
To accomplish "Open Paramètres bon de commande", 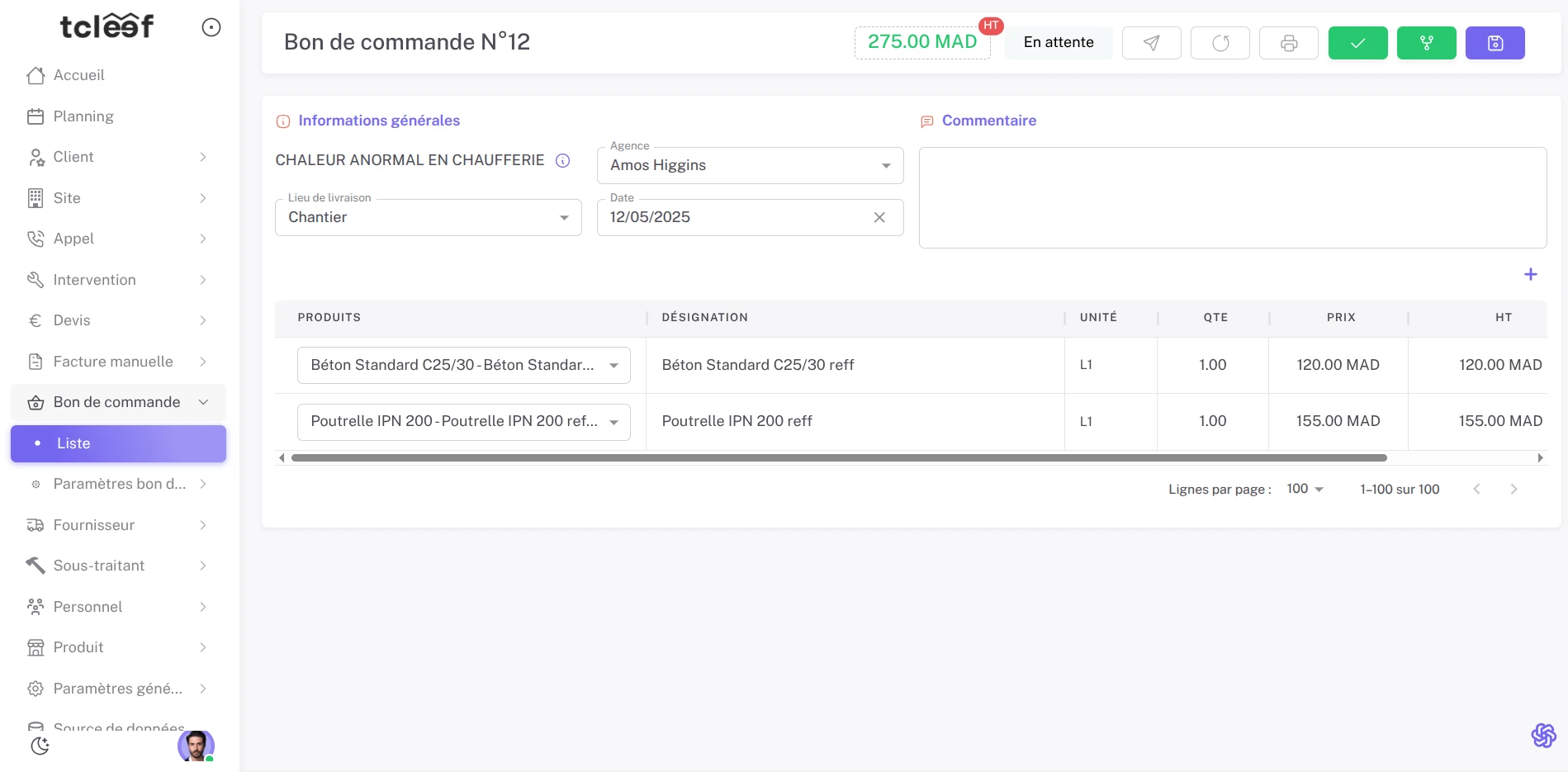I will tap(119, 484).
